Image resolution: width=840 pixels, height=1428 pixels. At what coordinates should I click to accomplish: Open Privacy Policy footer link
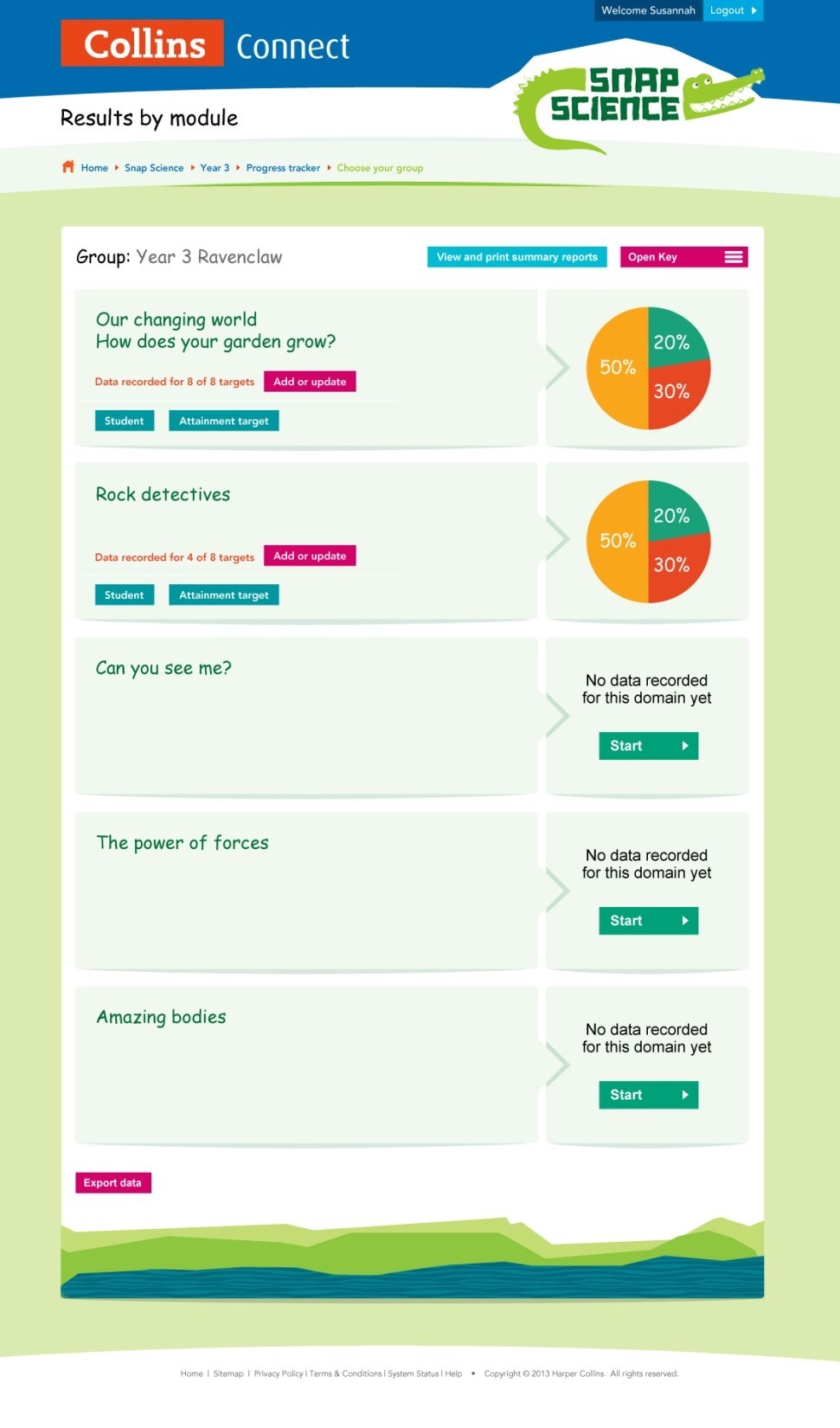point(279,1373)
